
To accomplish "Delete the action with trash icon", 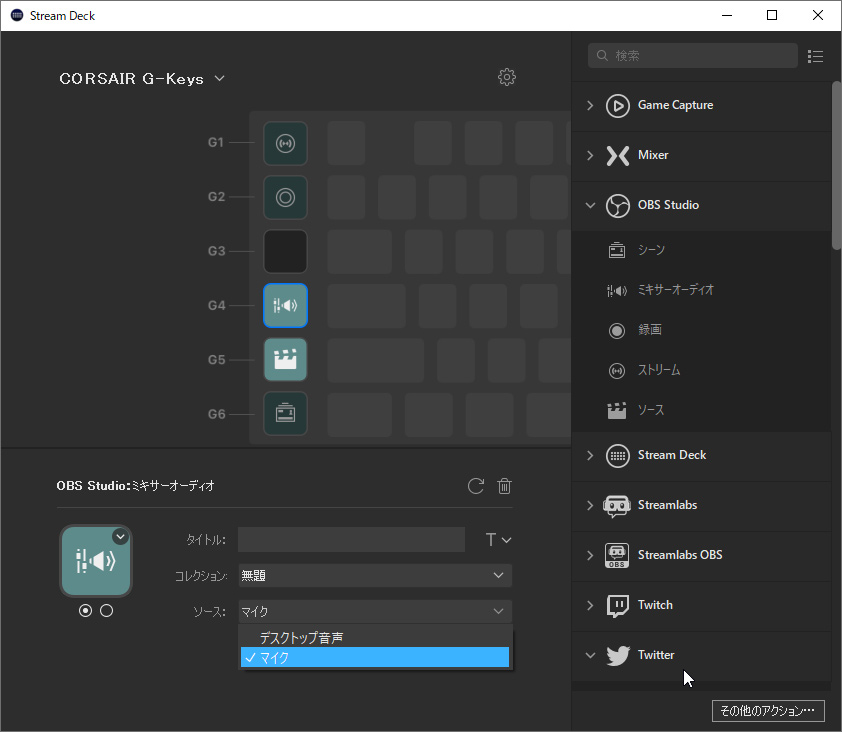I will (504, 486).
